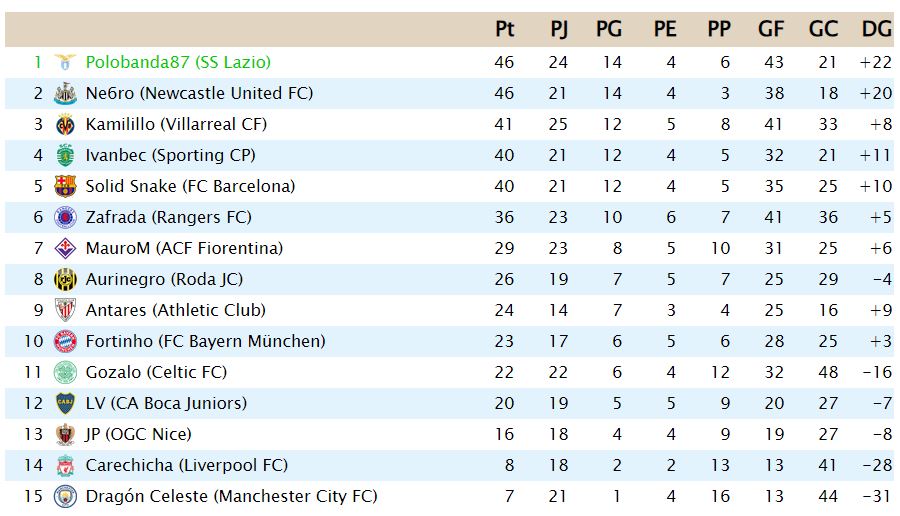
Task: Click the Manchester City crest icon
Action: (65, 496)
